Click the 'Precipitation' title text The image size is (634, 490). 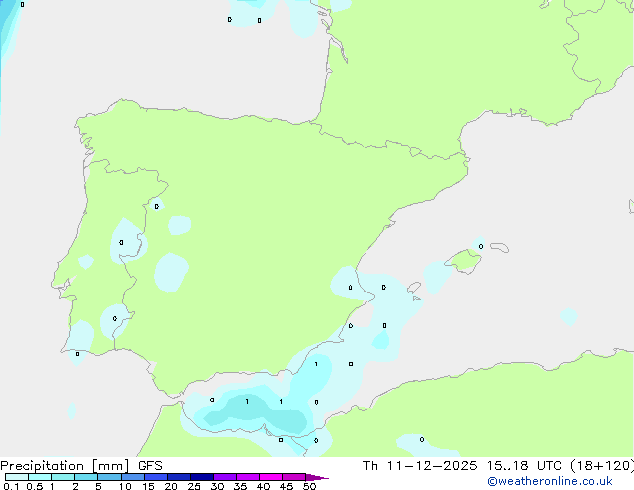pyautogui.click(x=42, y=466)
